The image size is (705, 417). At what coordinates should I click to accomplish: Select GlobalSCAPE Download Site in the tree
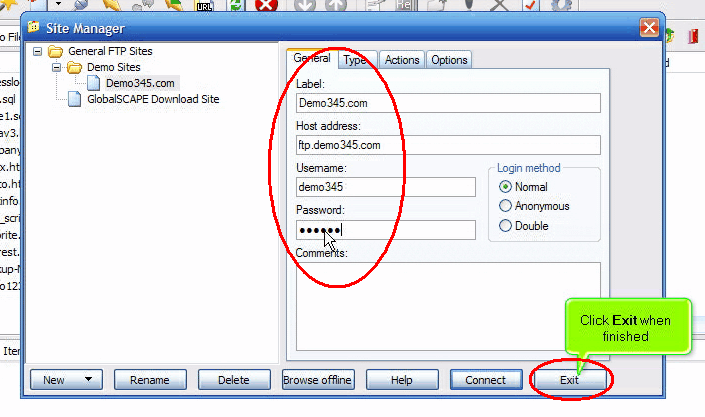(x=153, y=99)
